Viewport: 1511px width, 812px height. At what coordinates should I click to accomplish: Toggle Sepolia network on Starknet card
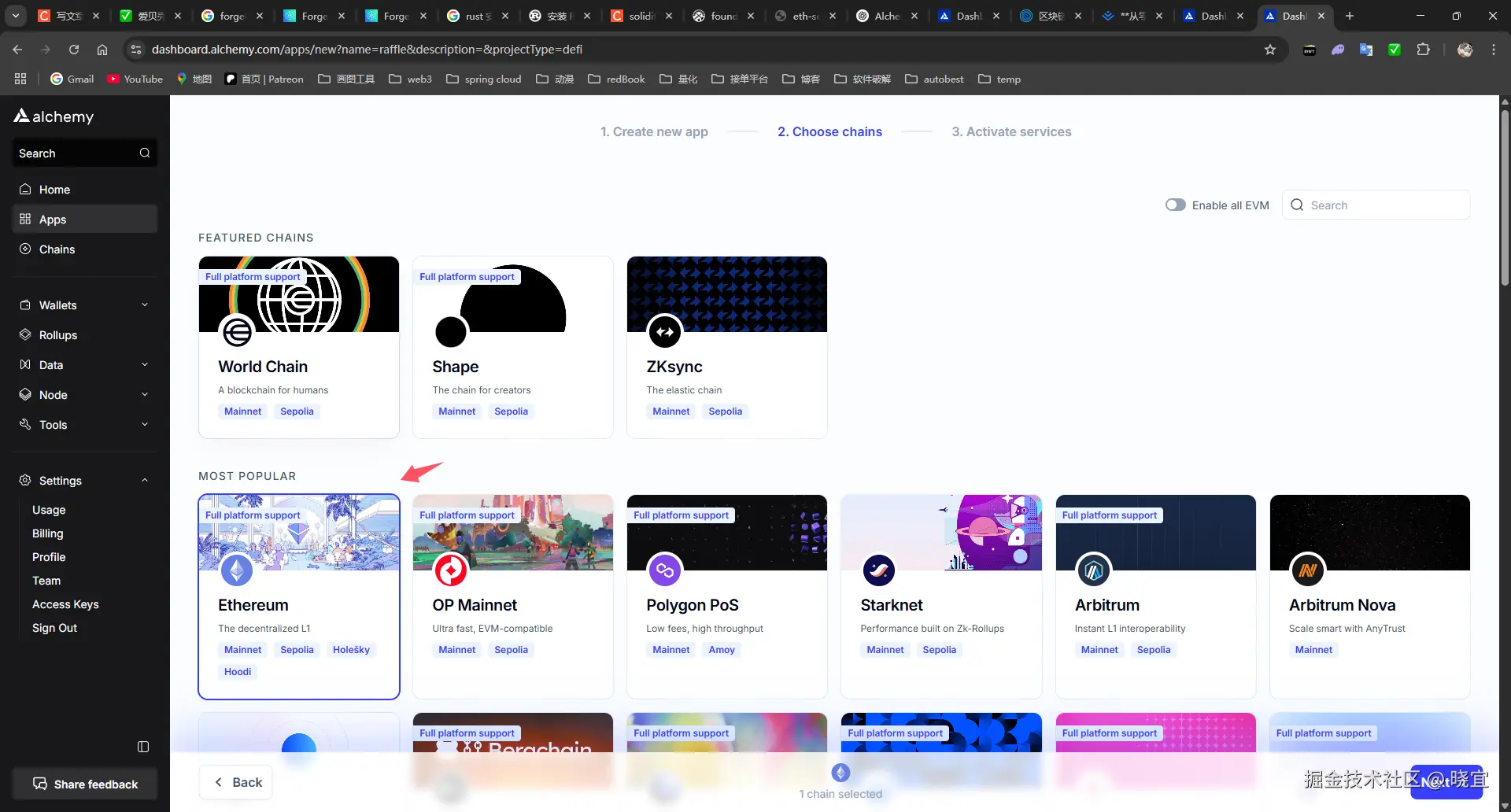(939, 650)
